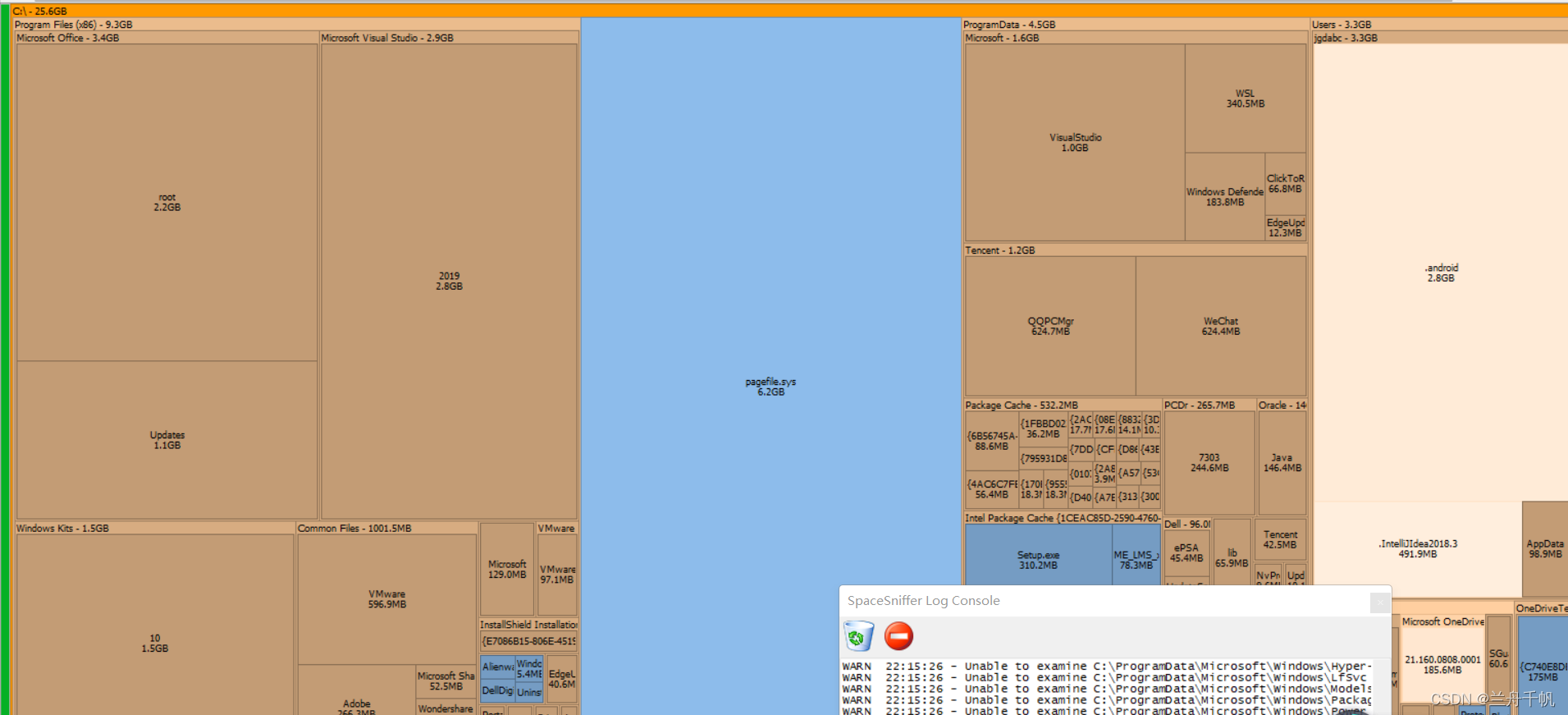Select the {1FBBD02 36.2MB block

pos(1043,429)
